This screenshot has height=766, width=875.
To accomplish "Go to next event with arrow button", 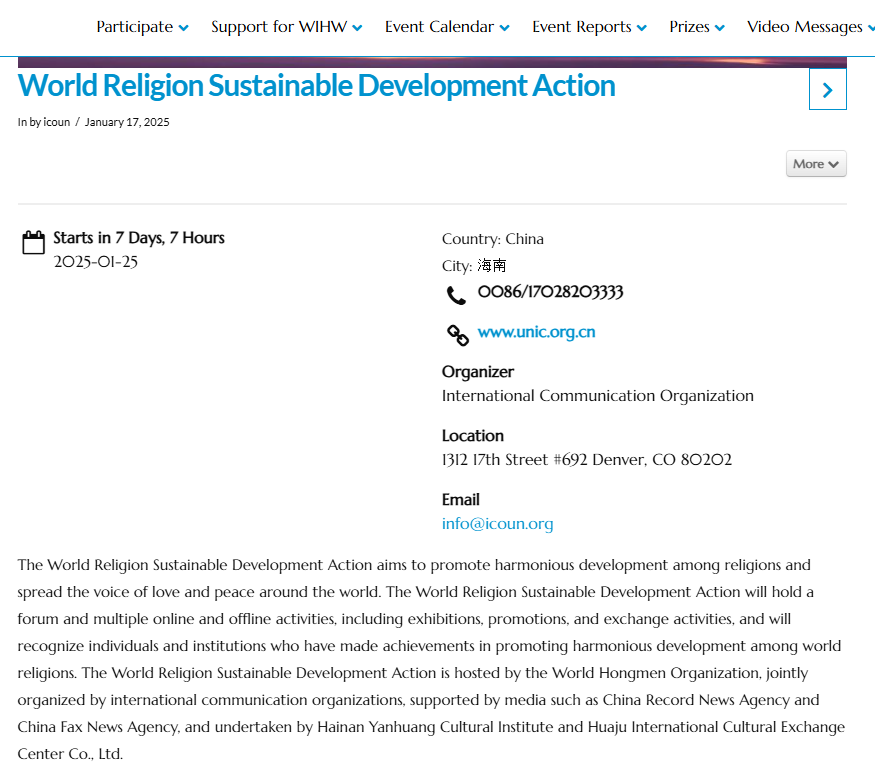I will pos(828,89).
